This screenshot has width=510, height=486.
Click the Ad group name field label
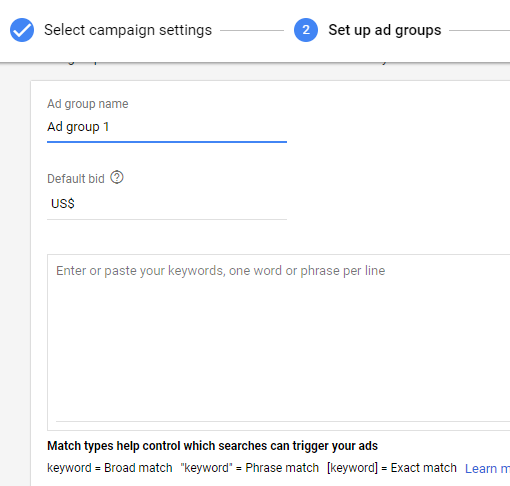pyautogui.click(x=88, y=104)
